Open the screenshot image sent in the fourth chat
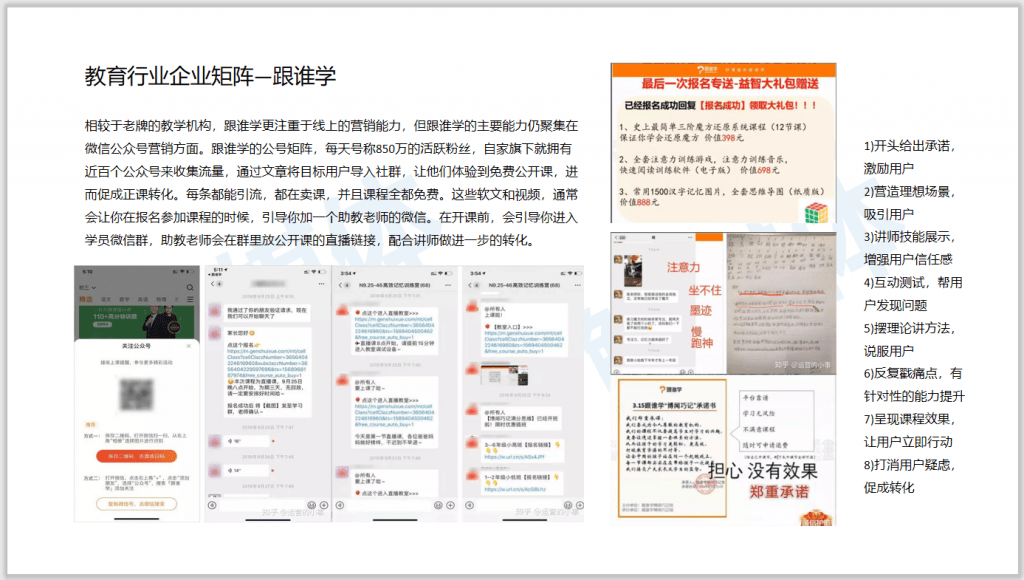 pyautogui.click(x=504, y=374)
